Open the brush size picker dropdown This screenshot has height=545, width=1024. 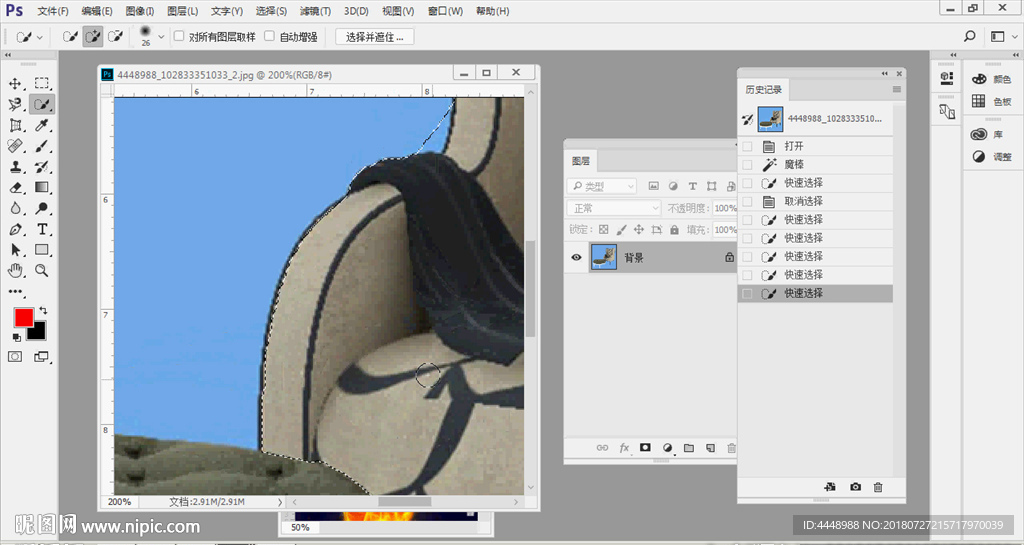(161, 37)
